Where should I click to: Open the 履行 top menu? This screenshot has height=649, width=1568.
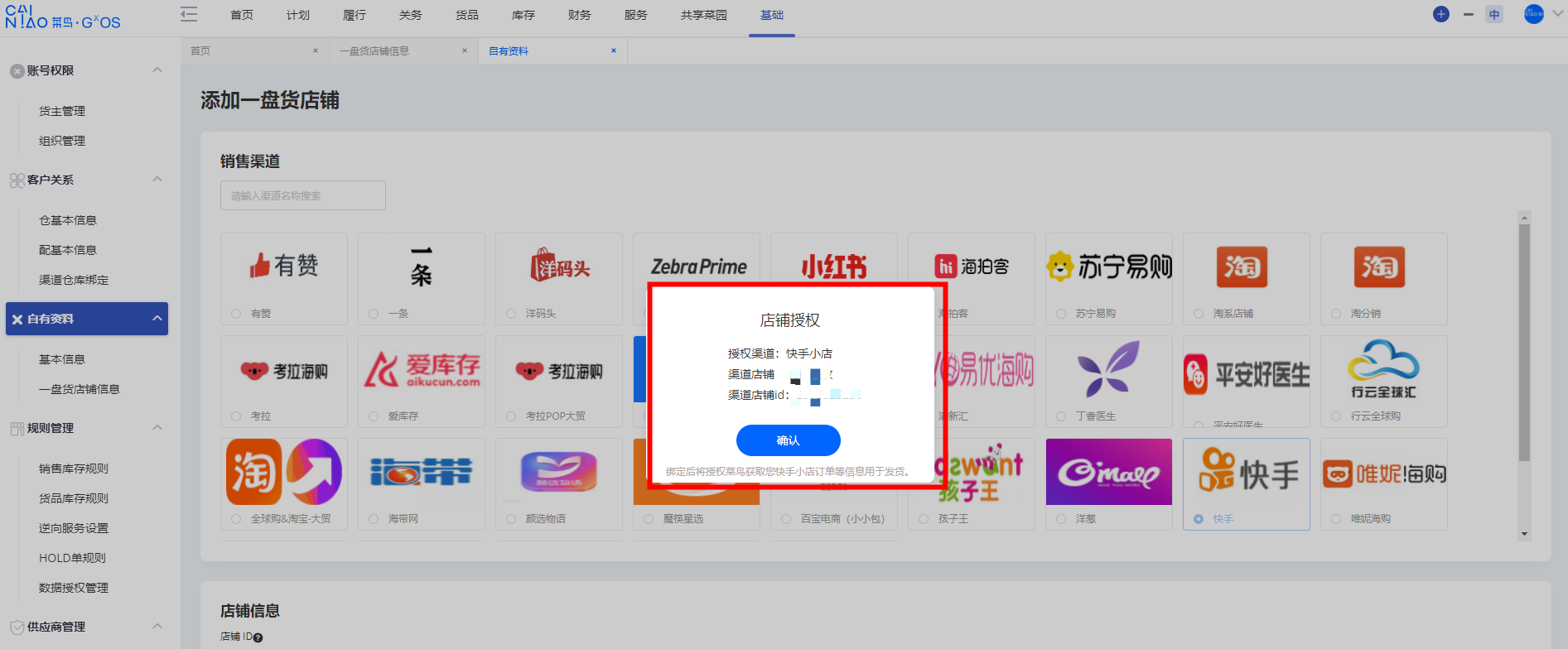coord(355,15)
